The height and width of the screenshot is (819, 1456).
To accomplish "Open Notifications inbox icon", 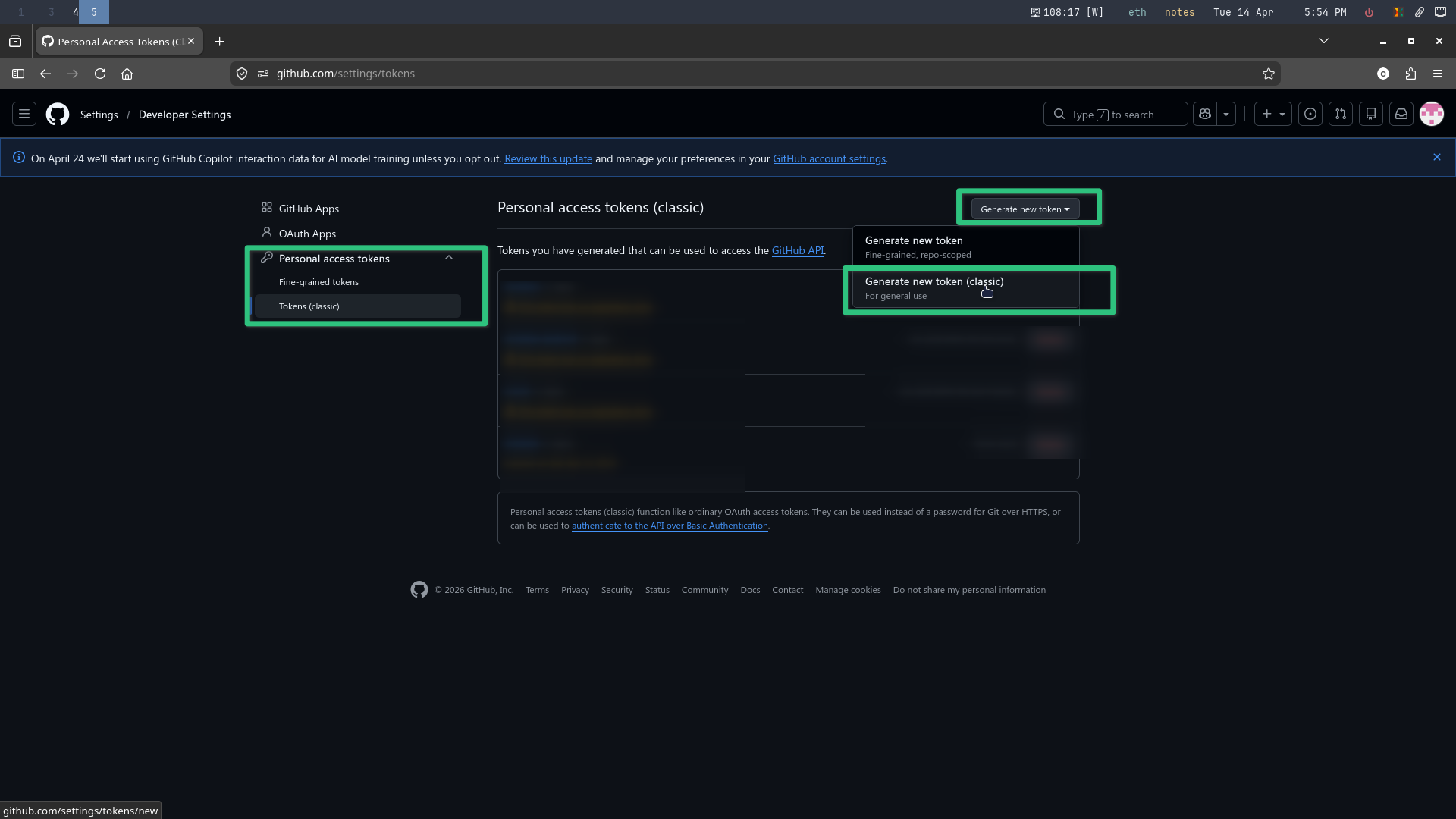I will (1401, 114).
